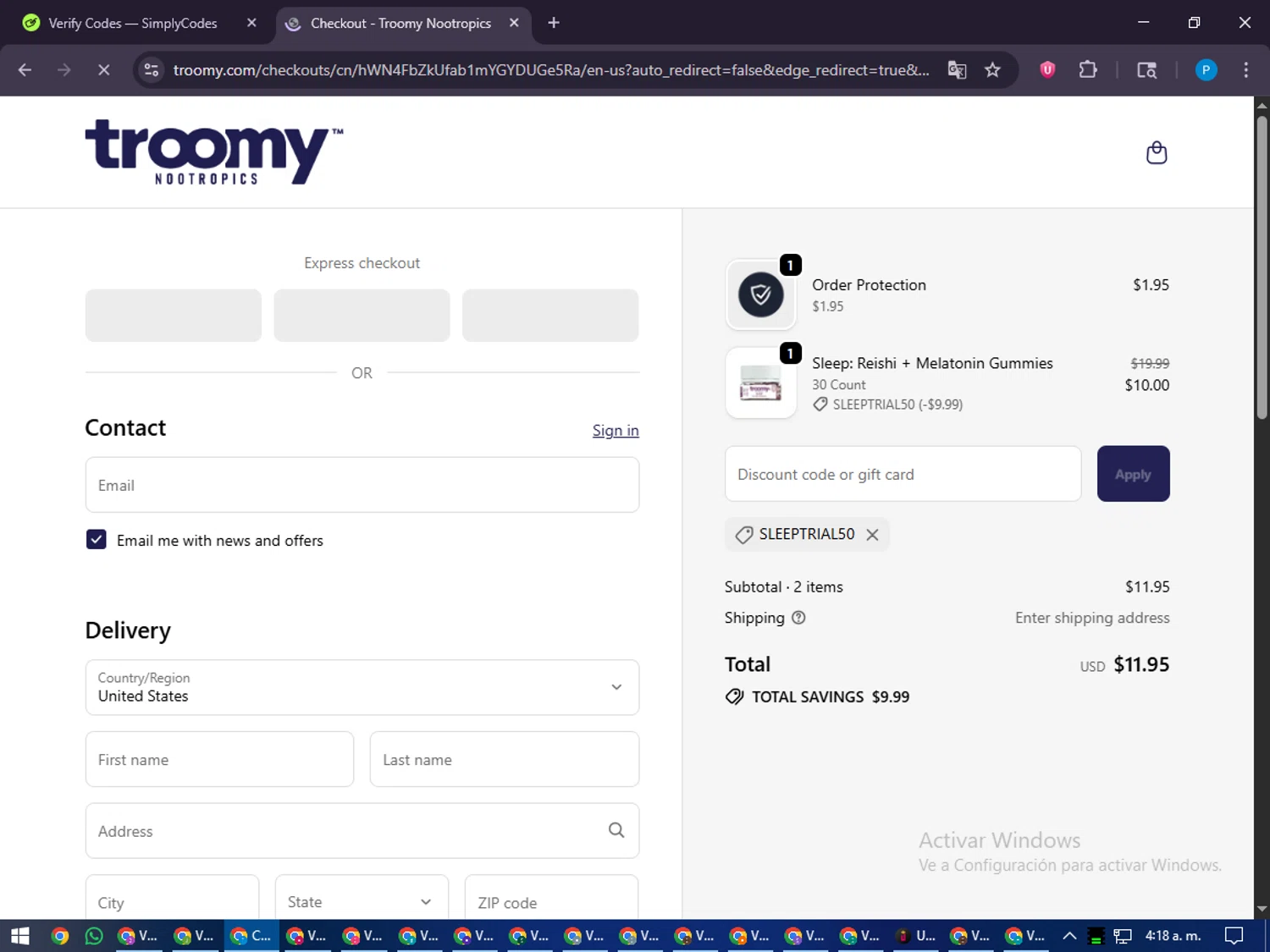Remove the SLEEPTRIAL50 discount code
This screenshot has height=952, width=1270.
click(x=873, y=535)
